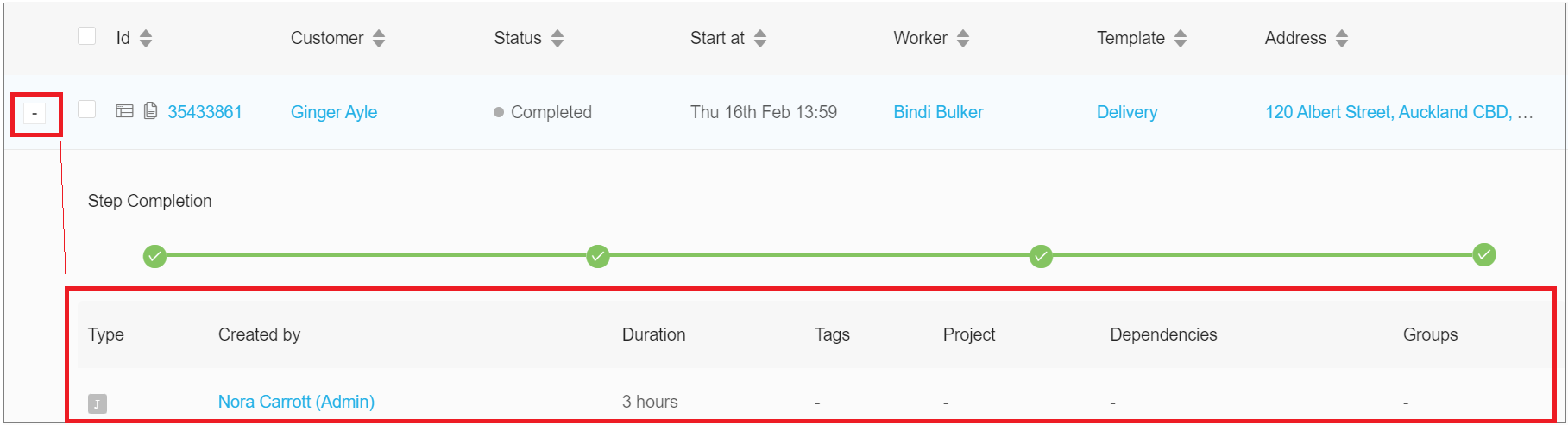Open the job card view icon
This screenshot has height=425, width=1568.
[125, 111]
